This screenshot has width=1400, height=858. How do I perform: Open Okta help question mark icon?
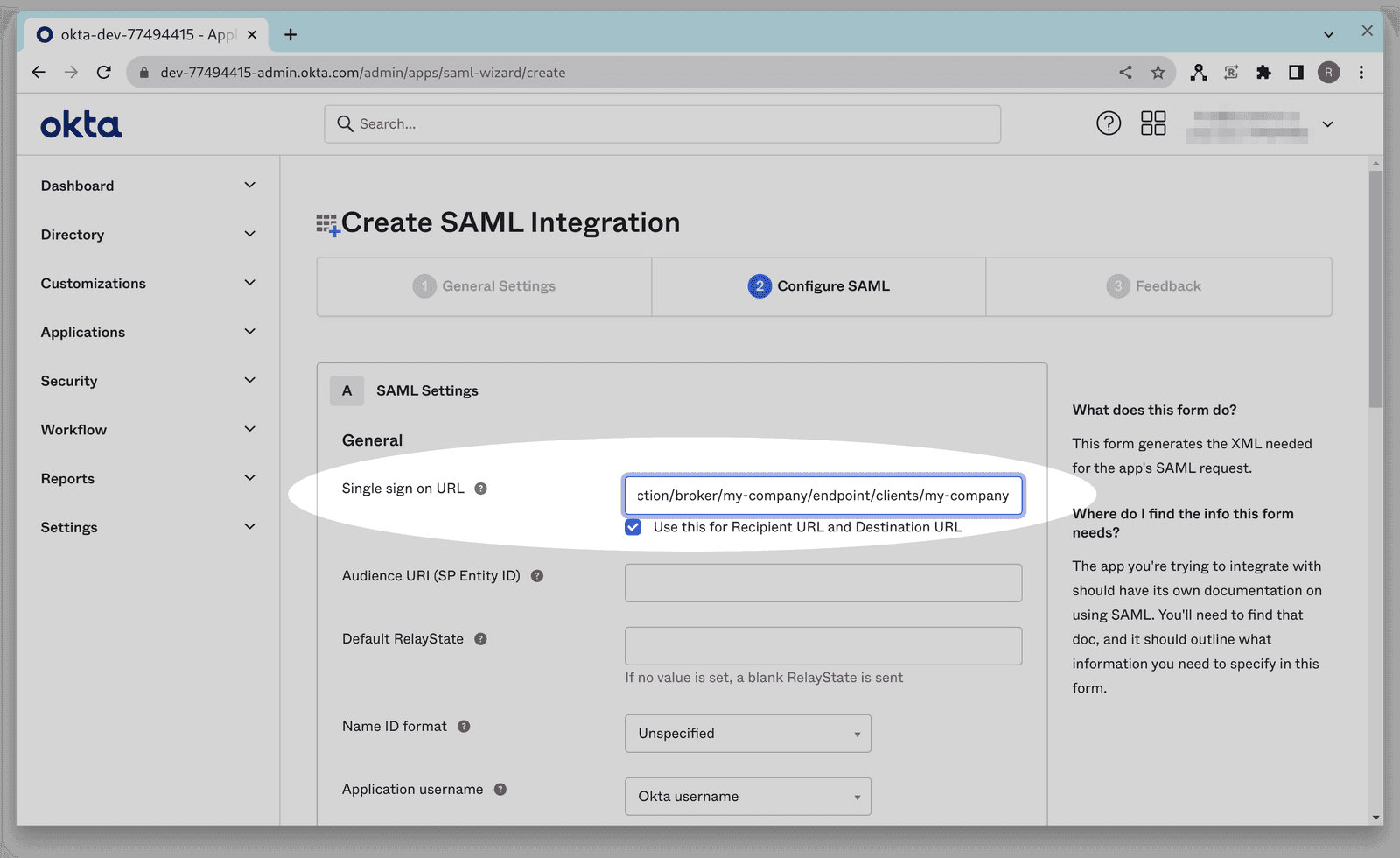tap(1109, 123)
